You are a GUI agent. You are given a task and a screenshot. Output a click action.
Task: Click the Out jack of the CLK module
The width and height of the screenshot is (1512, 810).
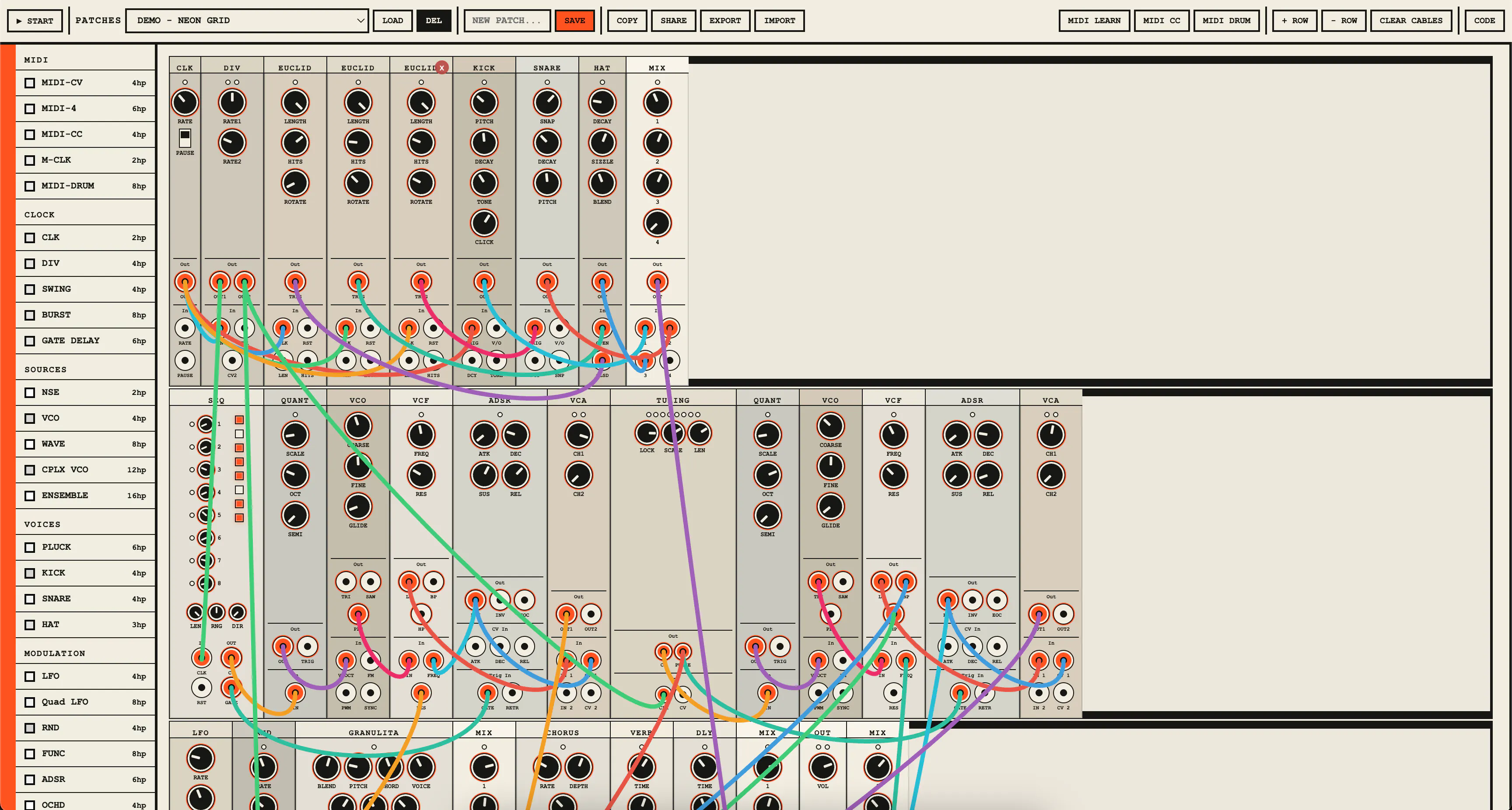pos(185,282)
